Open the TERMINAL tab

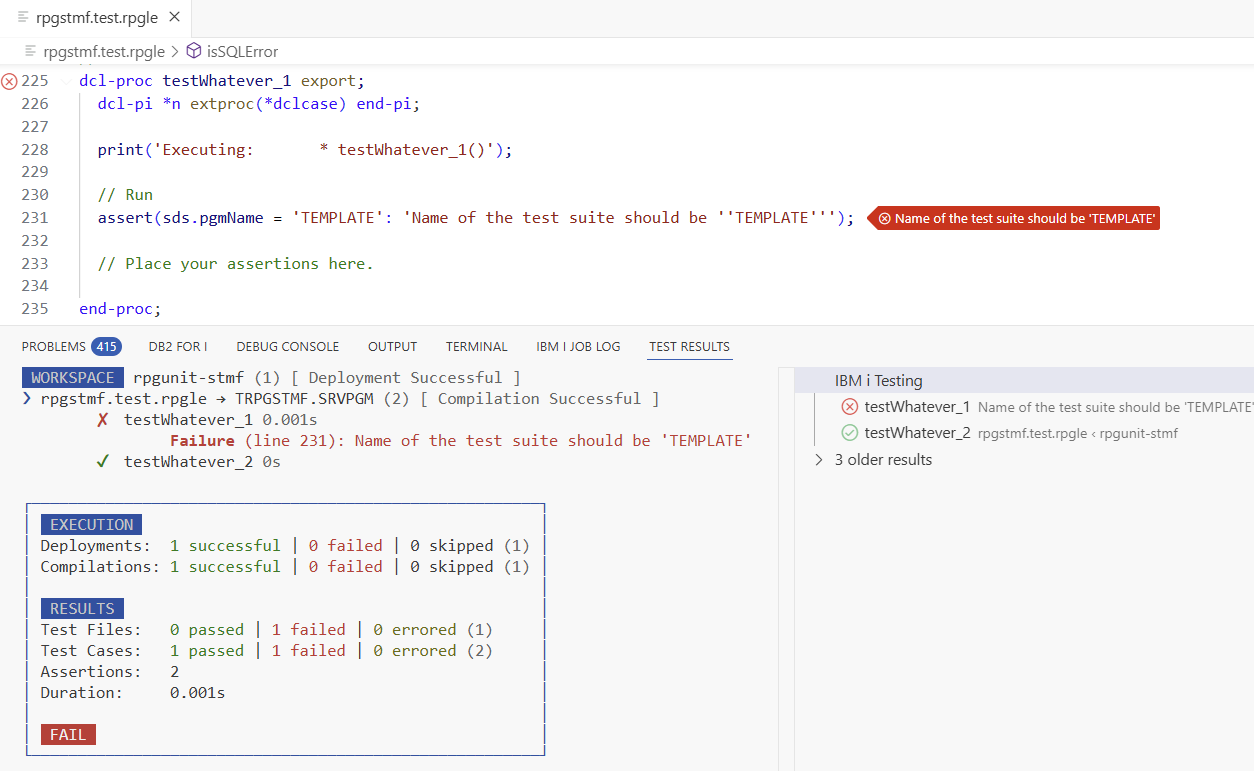[x=476, y=347]
